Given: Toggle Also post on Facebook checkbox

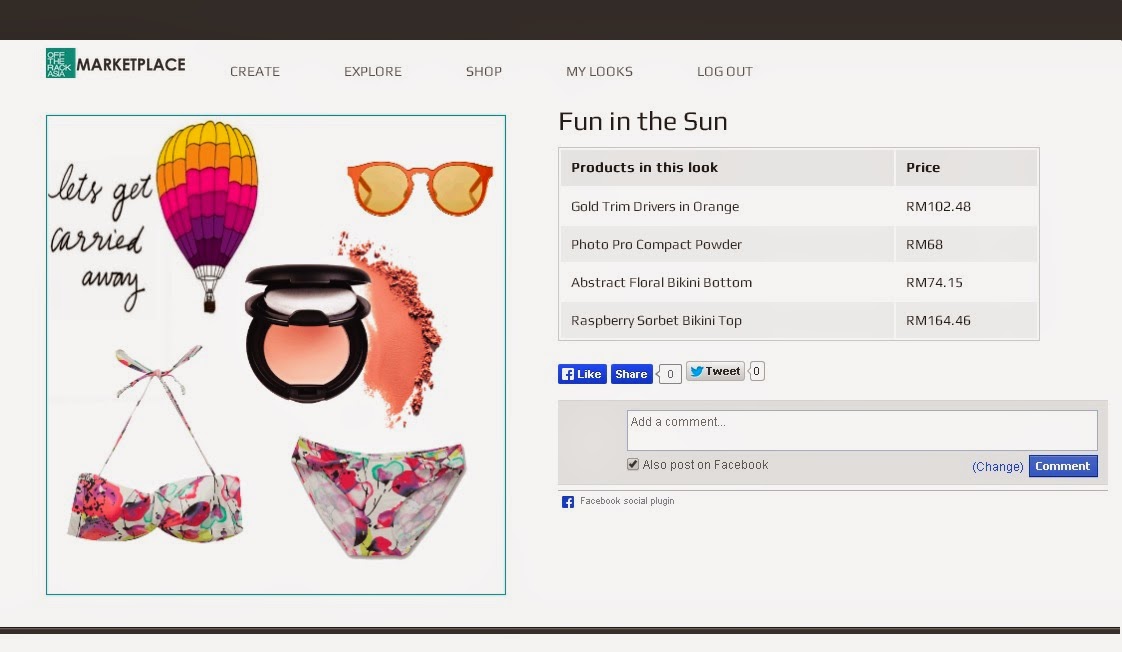Looking at the screenshot, I should (633, 464).
